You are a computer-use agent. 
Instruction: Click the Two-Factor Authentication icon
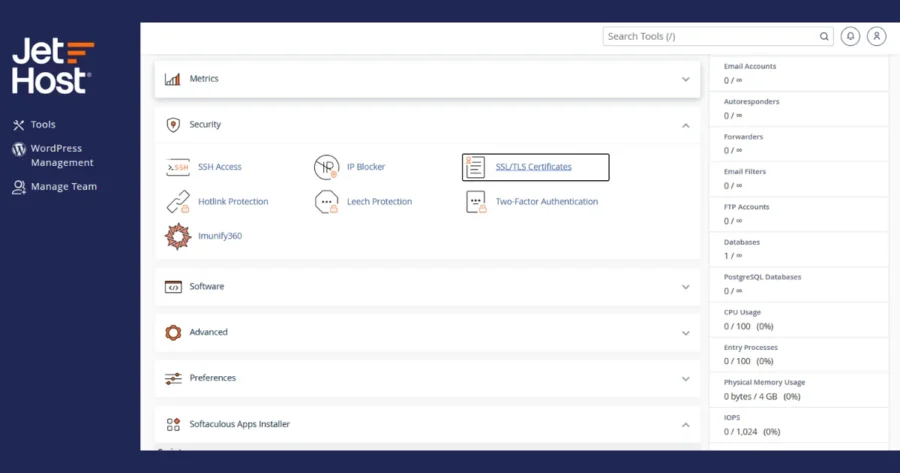pyautogui.click(x=476, y=201)
